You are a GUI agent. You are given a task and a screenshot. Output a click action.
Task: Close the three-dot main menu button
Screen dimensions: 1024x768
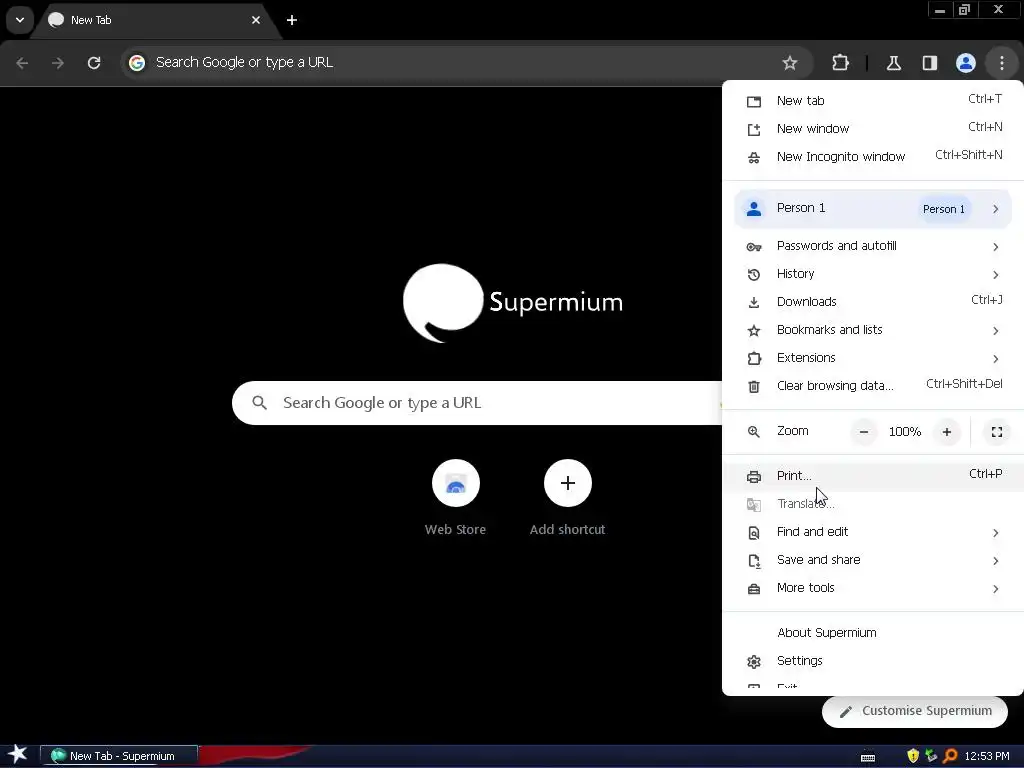(x=1002, y=63)
